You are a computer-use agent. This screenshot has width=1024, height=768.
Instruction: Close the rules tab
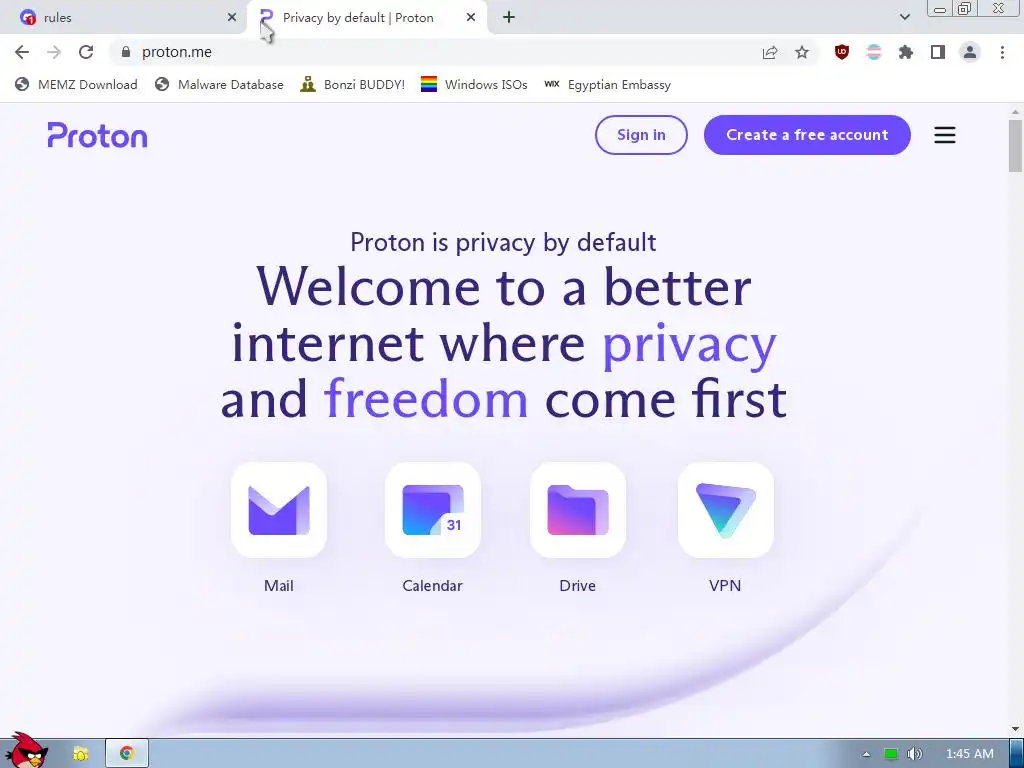[x=231, y=18]
